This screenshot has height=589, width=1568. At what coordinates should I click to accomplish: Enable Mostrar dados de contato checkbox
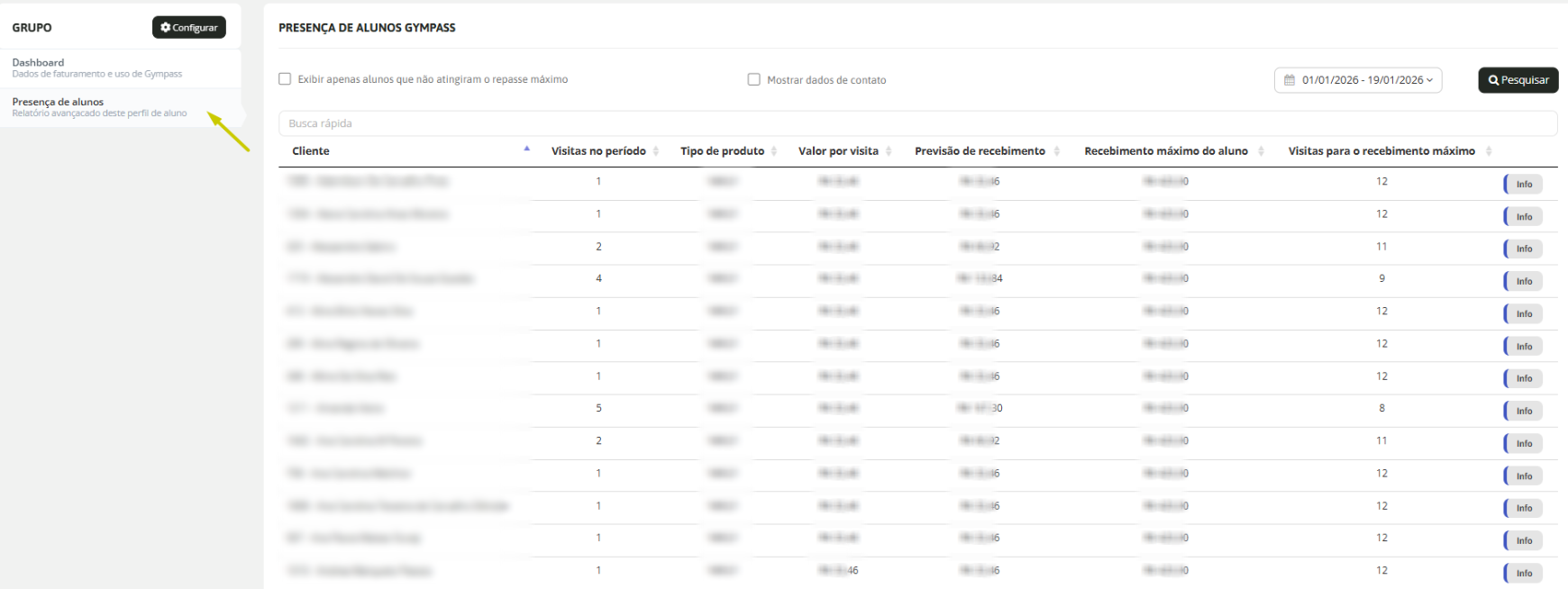754,79
